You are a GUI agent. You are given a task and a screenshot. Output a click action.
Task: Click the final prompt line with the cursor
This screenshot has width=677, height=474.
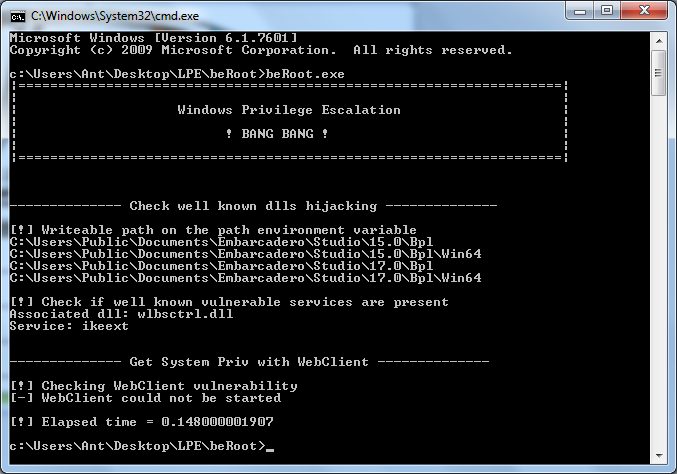pyautogui.click(x=140, y=445)
